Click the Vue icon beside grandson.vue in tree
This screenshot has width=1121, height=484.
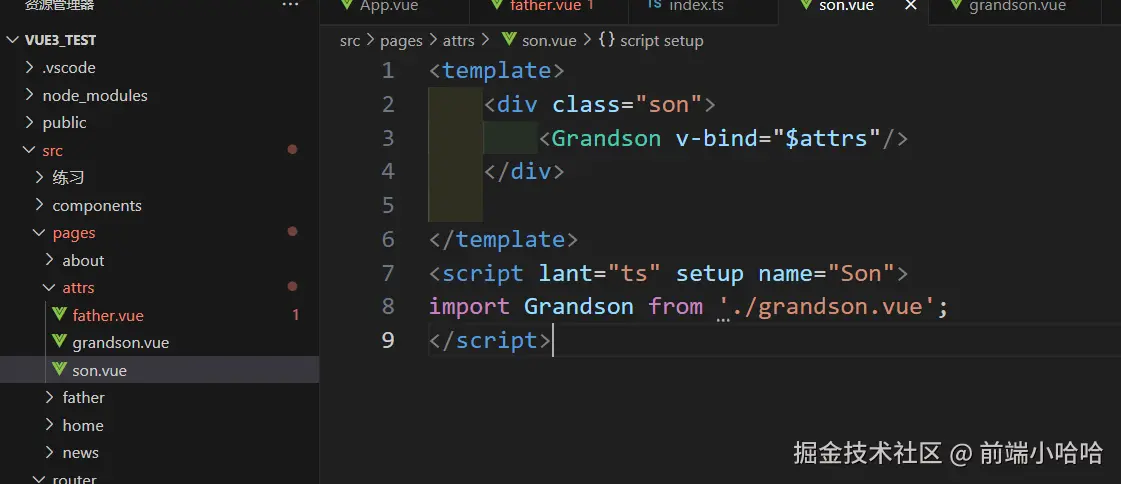[59, 342]
